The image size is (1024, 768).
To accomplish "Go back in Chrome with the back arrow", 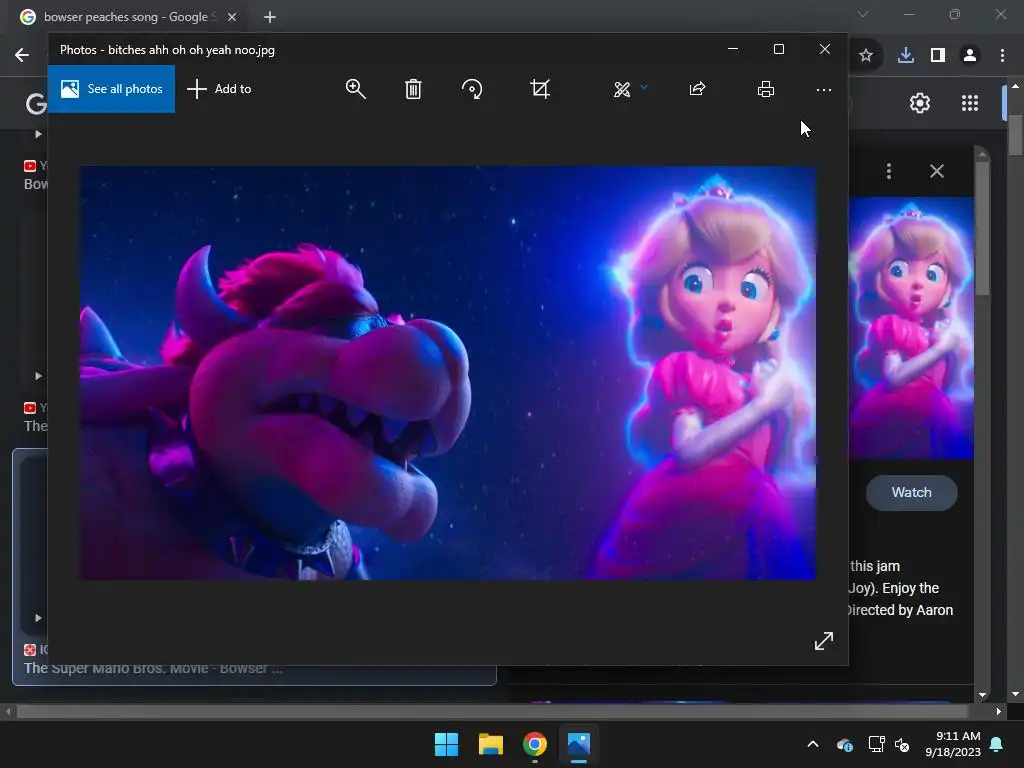I will coord(22,55).
